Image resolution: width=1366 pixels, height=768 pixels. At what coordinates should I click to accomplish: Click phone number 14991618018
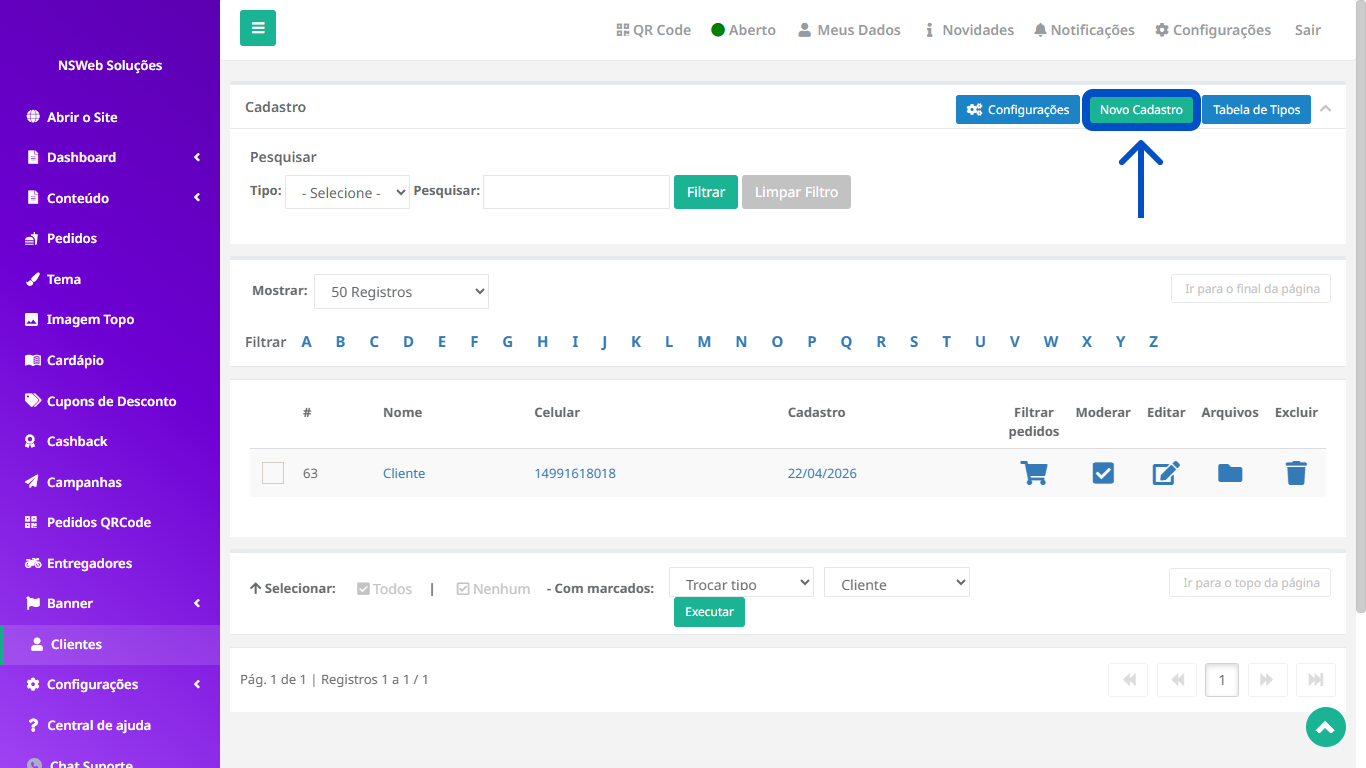tap(575, 473)
